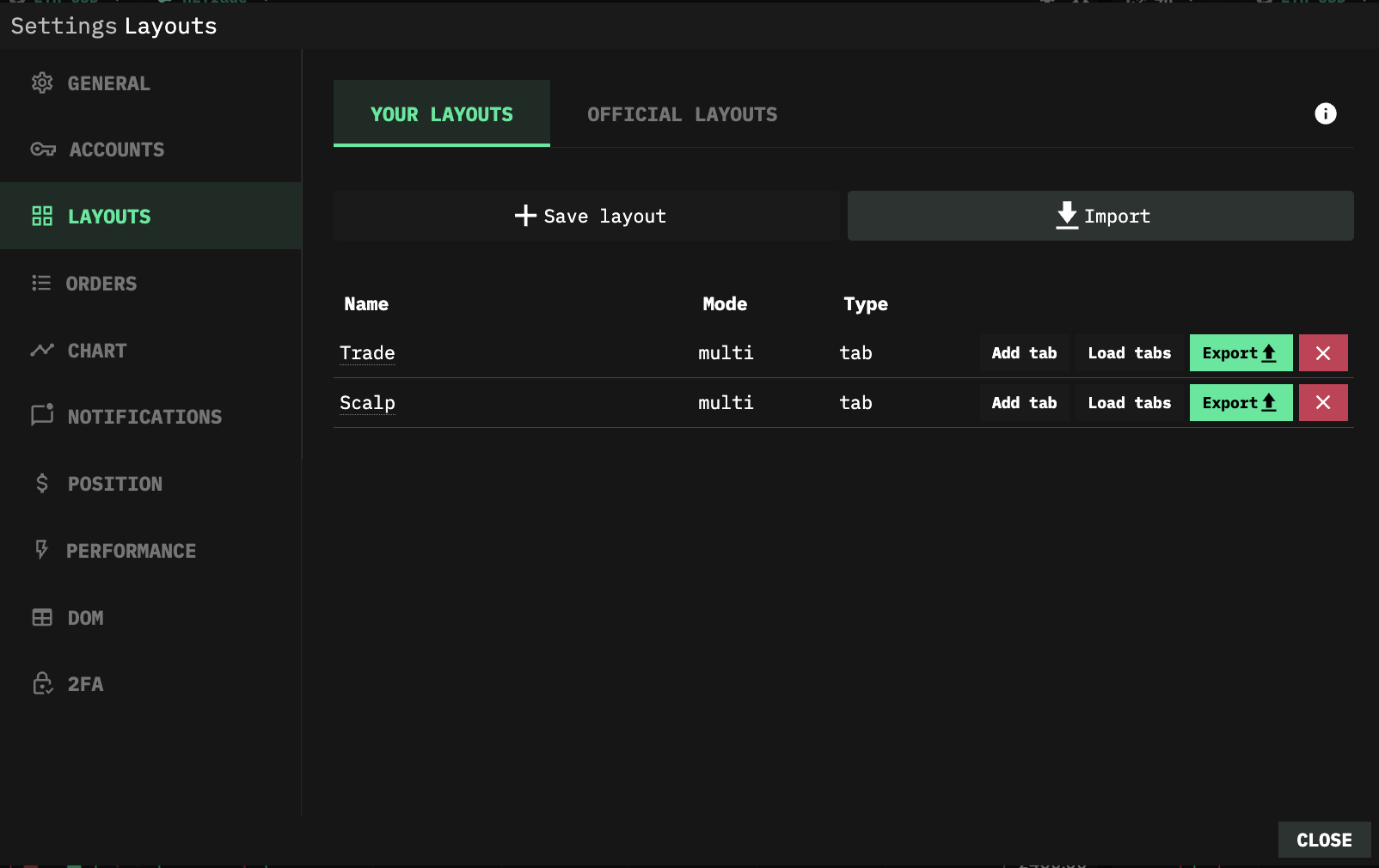Open DOM settings via the table icon
This screenshot has height=868, width=1379.
click(42, 618)
